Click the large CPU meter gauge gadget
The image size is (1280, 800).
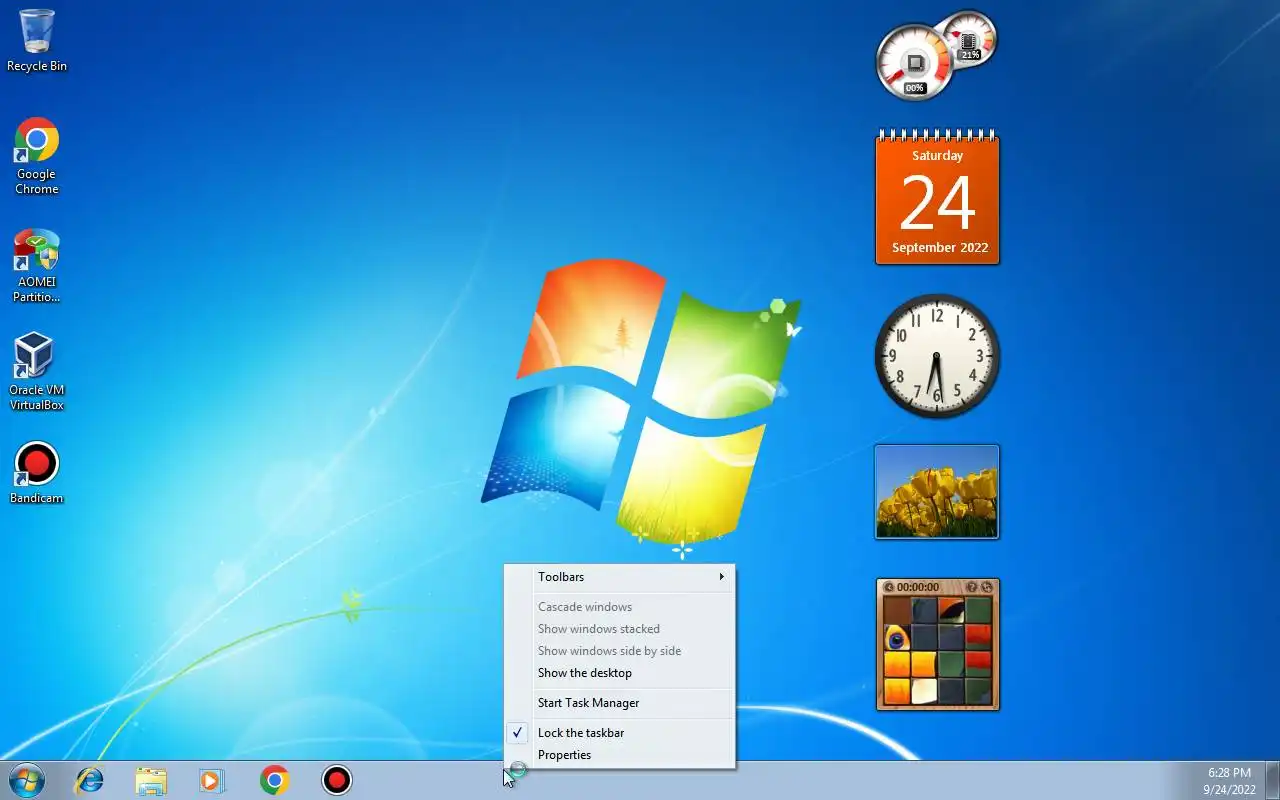[914, 63]
